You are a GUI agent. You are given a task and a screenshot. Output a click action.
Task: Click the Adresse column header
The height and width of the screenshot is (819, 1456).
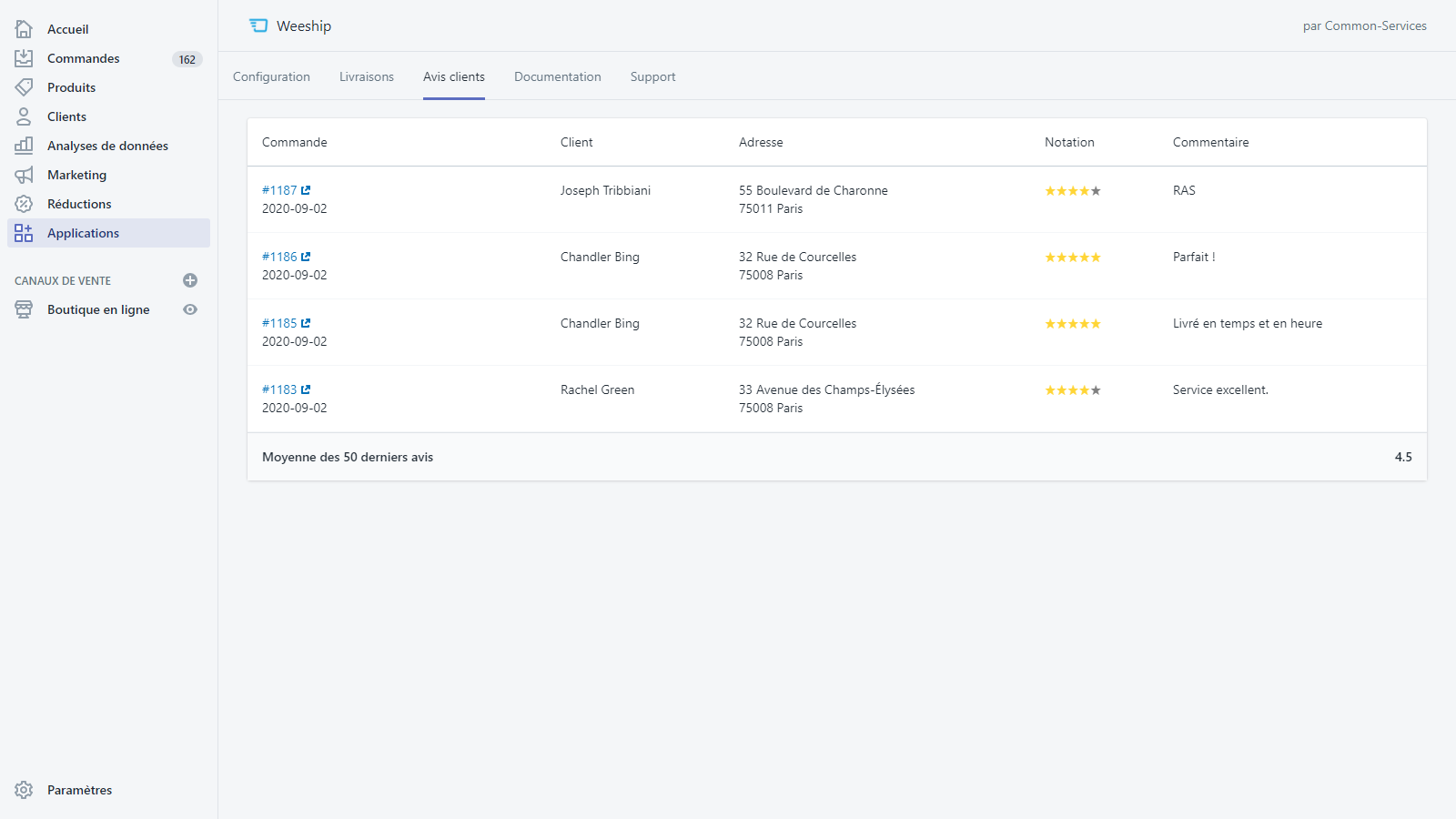point(761,142)
